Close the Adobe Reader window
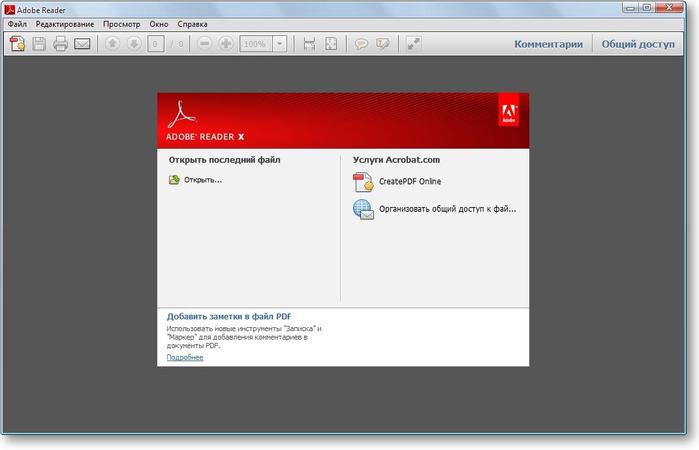 pyautogui.click(x=669, y=8)
